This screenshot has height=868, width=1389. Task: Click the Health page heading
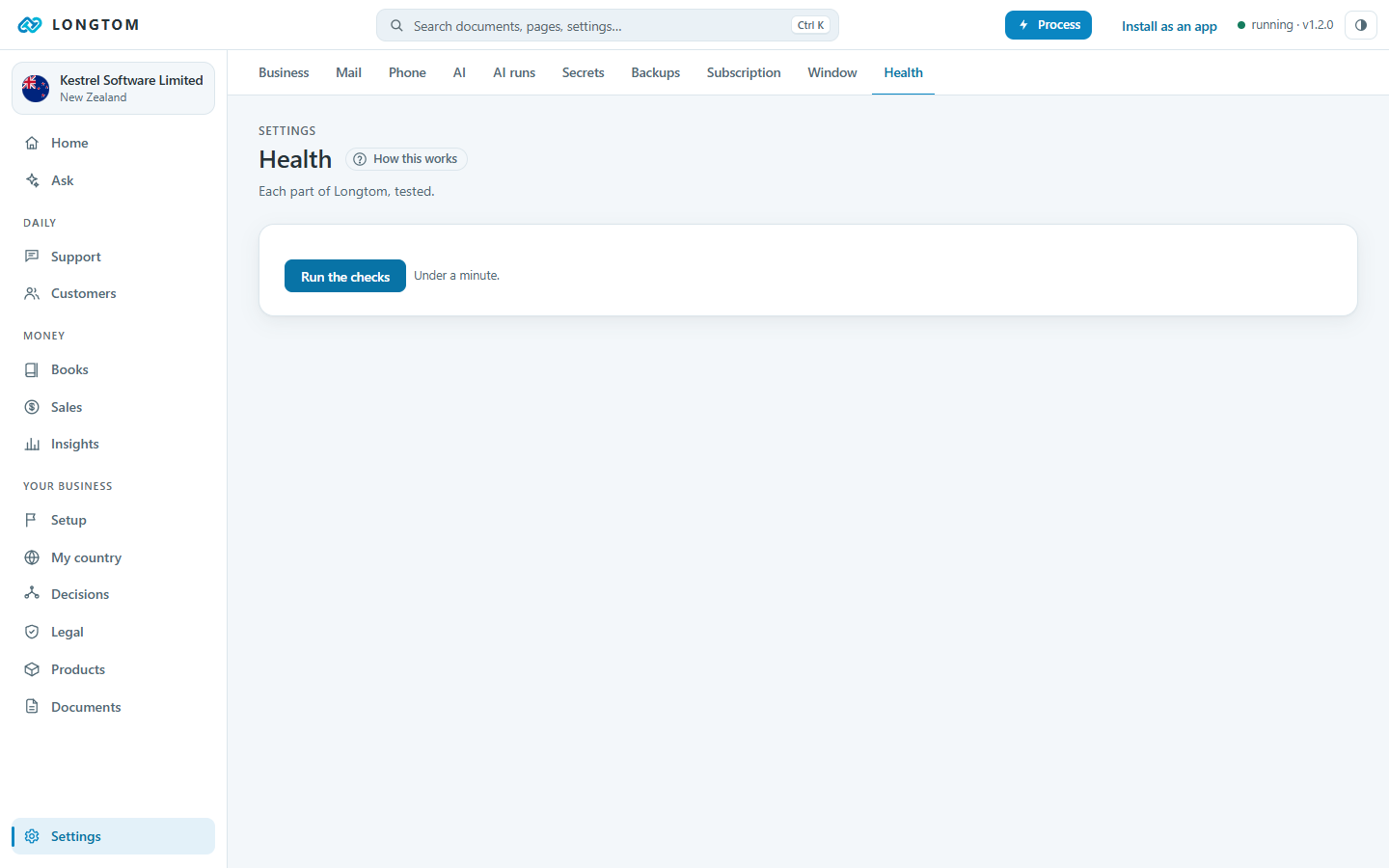(295, 159)
